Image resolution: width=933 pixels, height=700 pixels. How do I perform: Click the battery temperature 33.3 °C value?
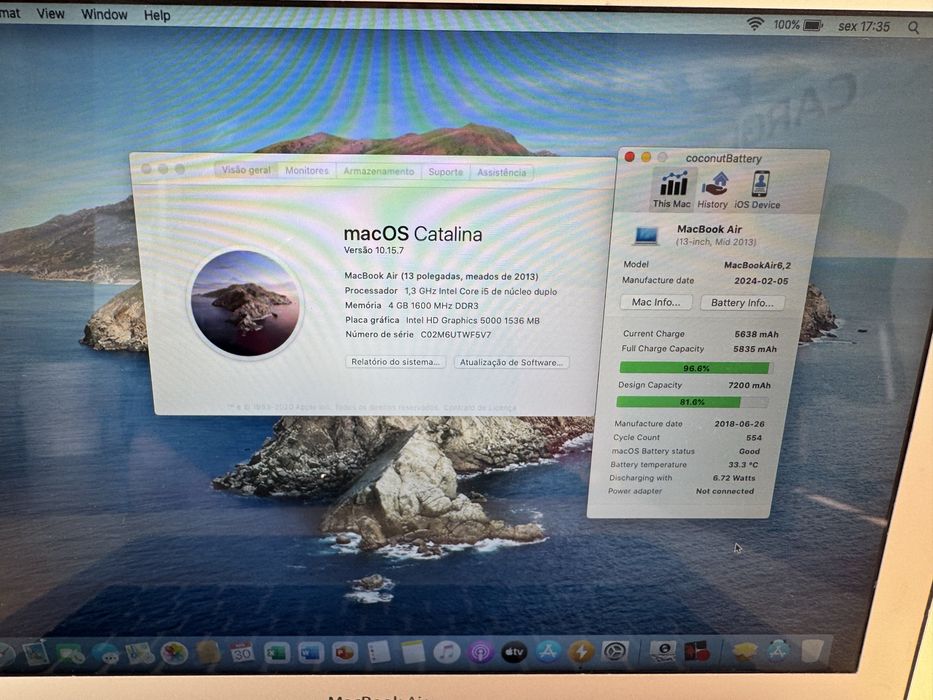743,464
